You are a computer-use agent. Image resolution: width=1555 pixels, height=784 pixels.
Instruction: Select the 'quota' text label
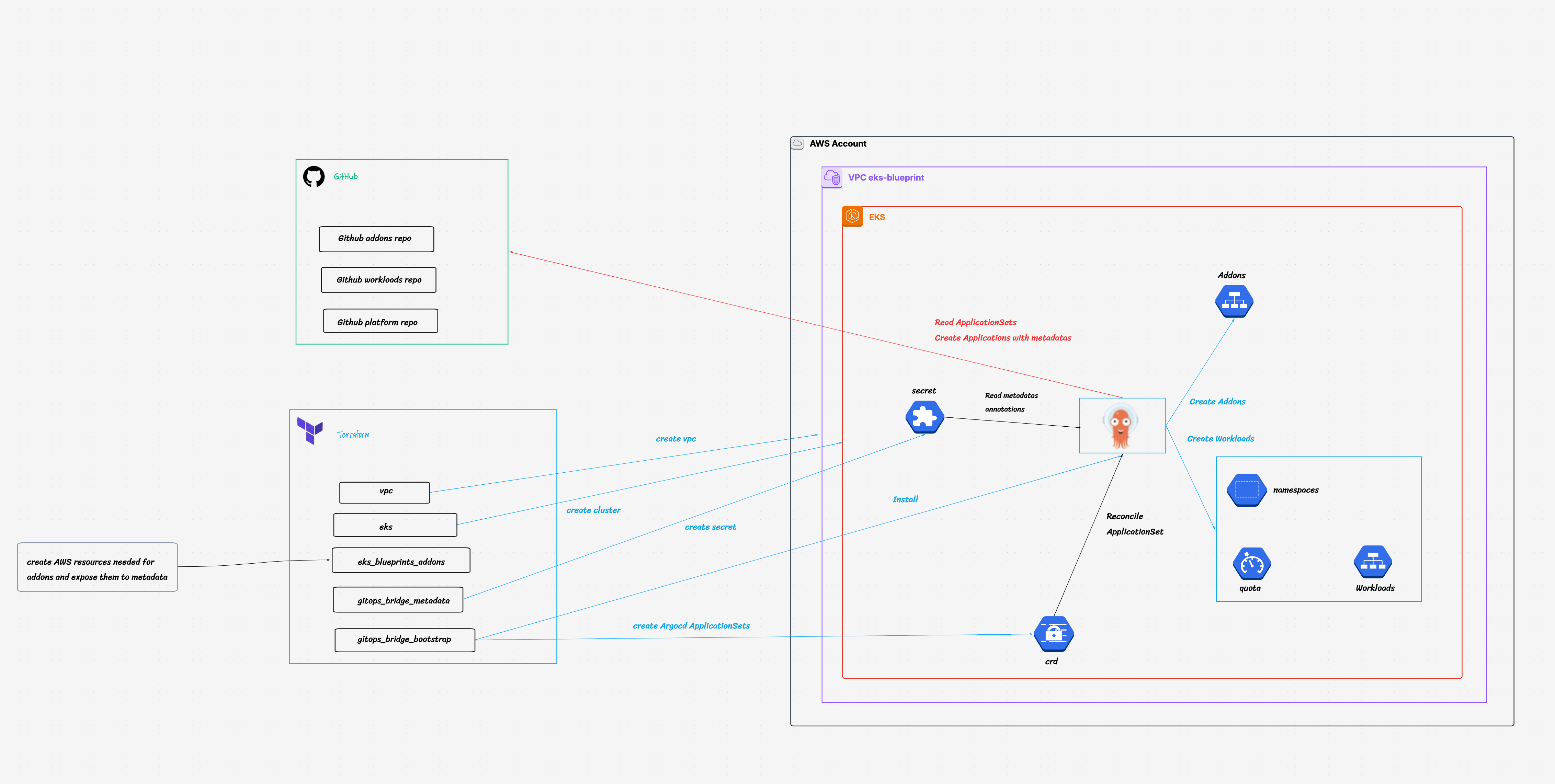pos(1250,588)
